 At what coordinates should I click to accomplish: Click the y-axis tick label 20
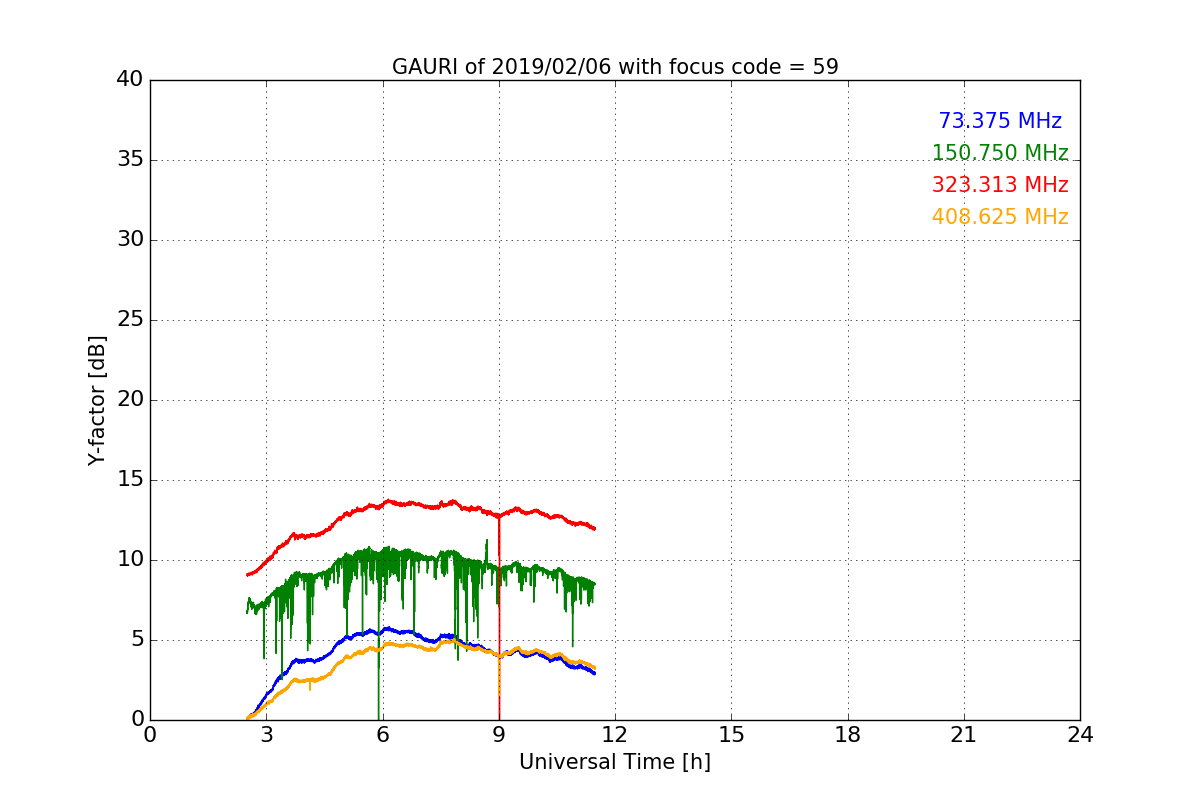pos(129,400)
